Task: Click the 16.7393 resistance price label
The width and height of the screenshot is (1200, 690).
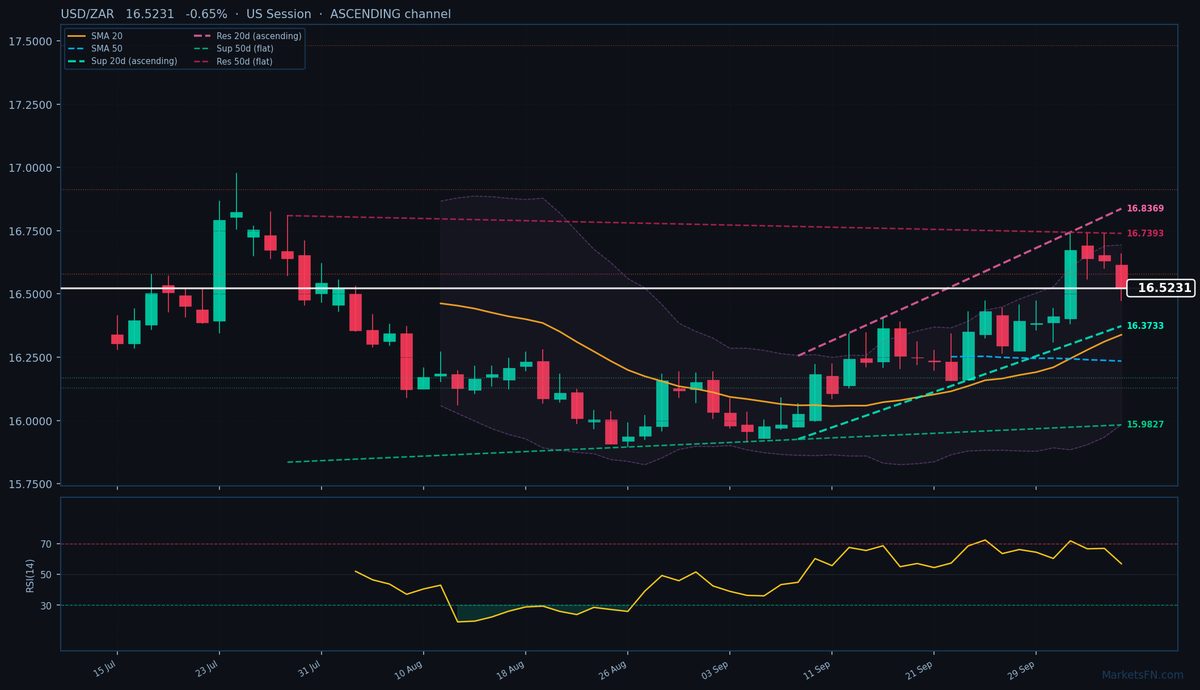Action: (1145, 233)
